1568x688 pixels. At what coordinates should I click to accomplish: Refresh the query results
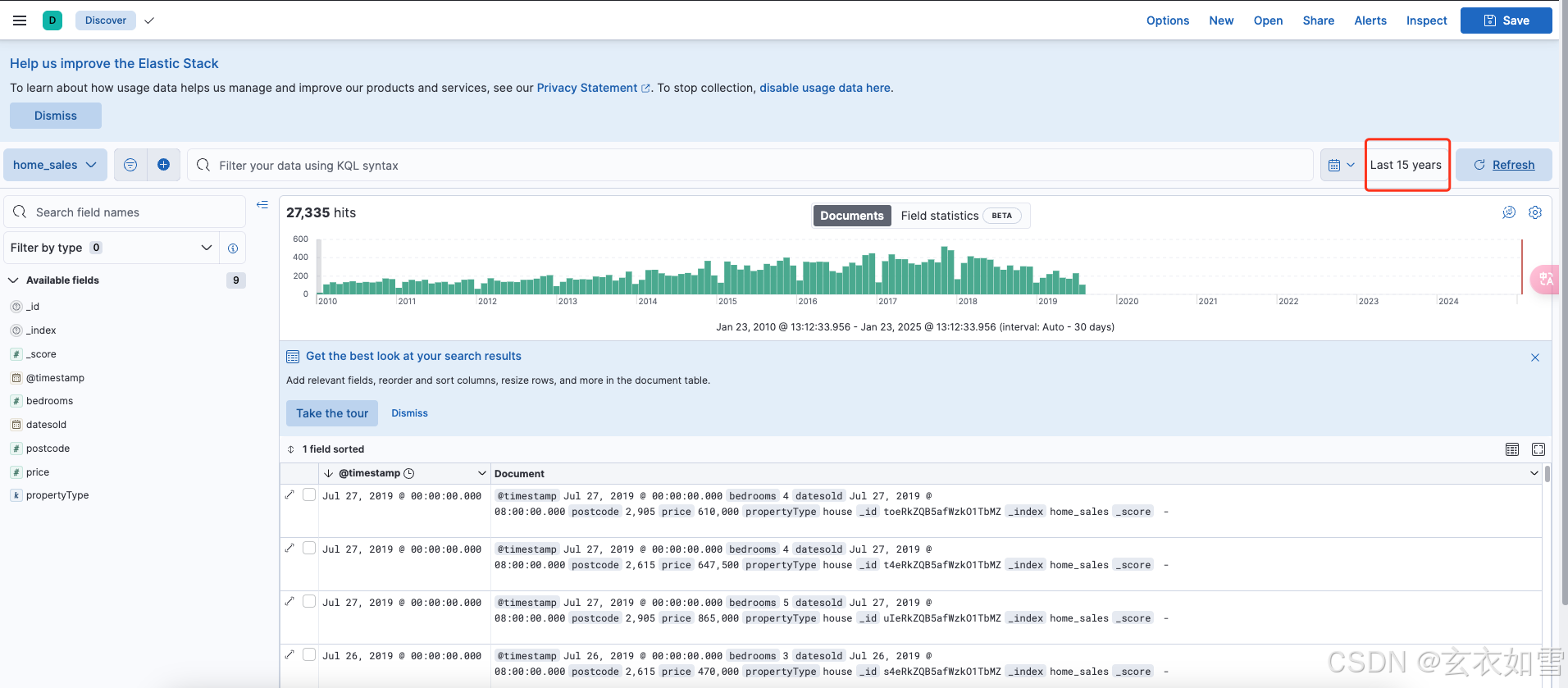(1504, 165)
